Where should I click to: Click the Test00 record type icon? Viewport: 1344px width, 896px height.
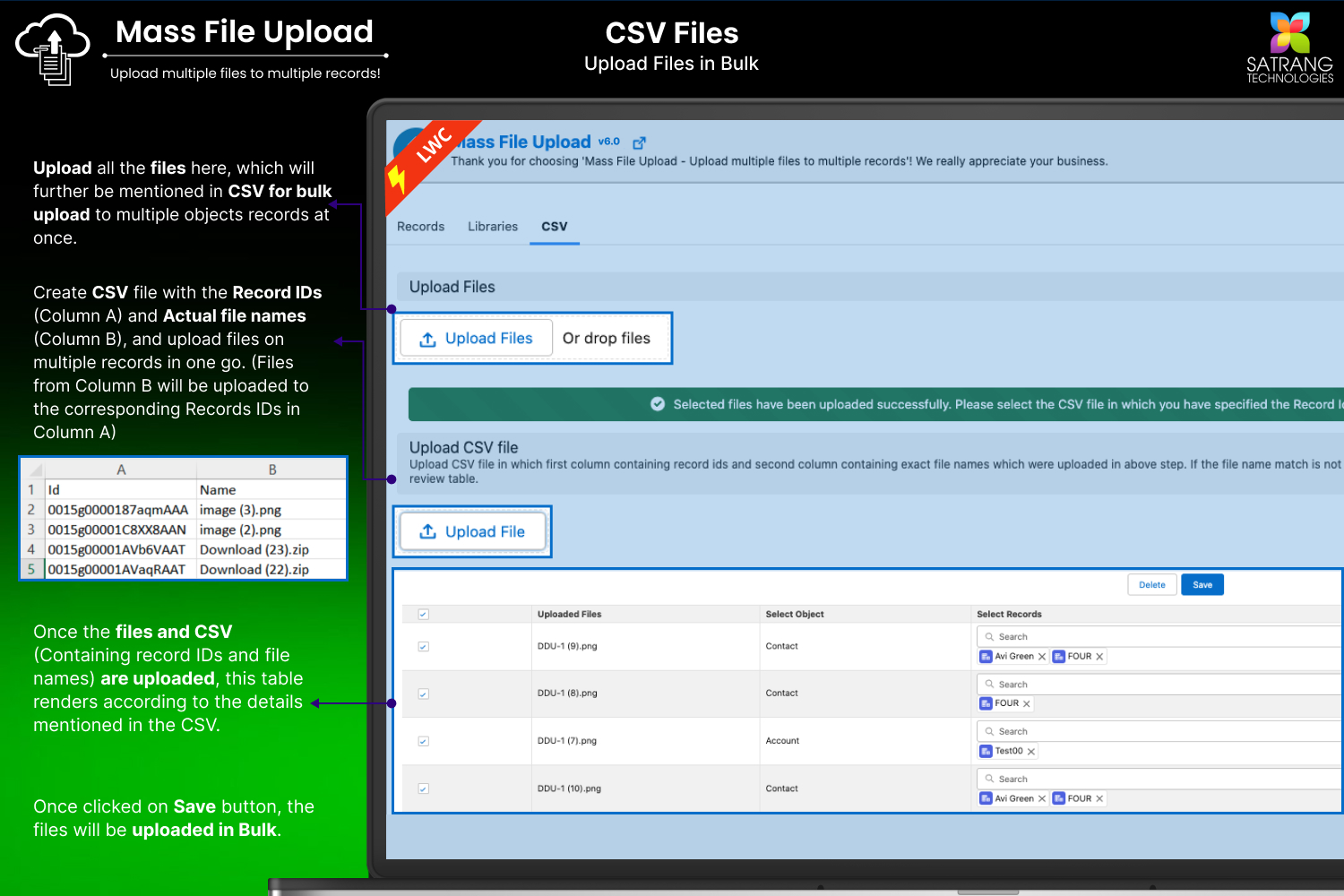tap(986, 752)
